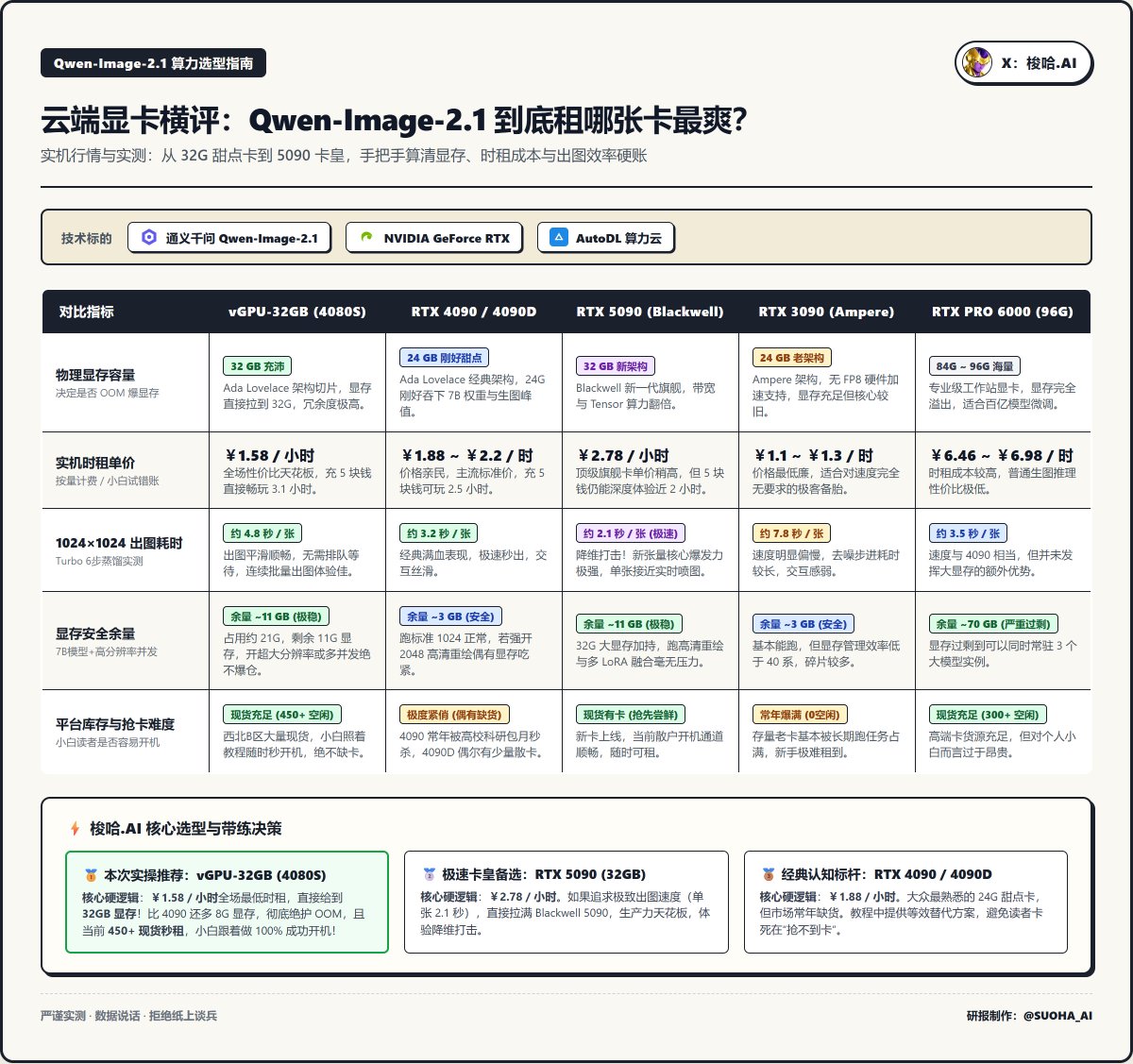
Task: Click the 极度紧俏 (偶有缺货) badge
Action: [454, 715]
